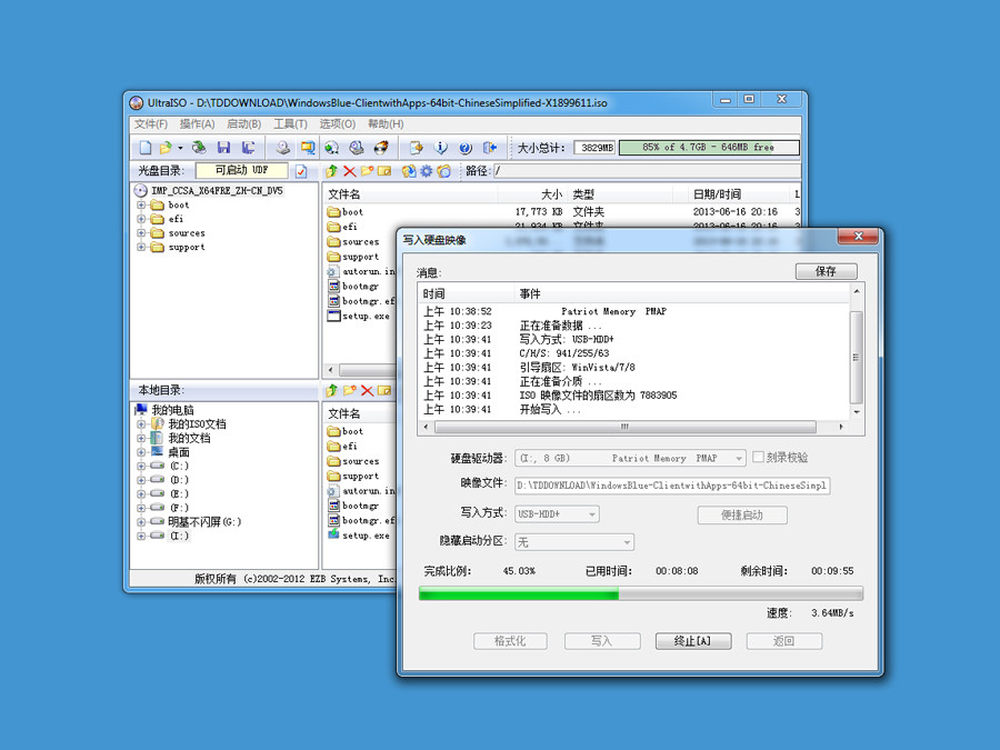This screenshot has height=750, width=1000.
Task: Click the blue floppy Save icon
Action: point(223,148)
